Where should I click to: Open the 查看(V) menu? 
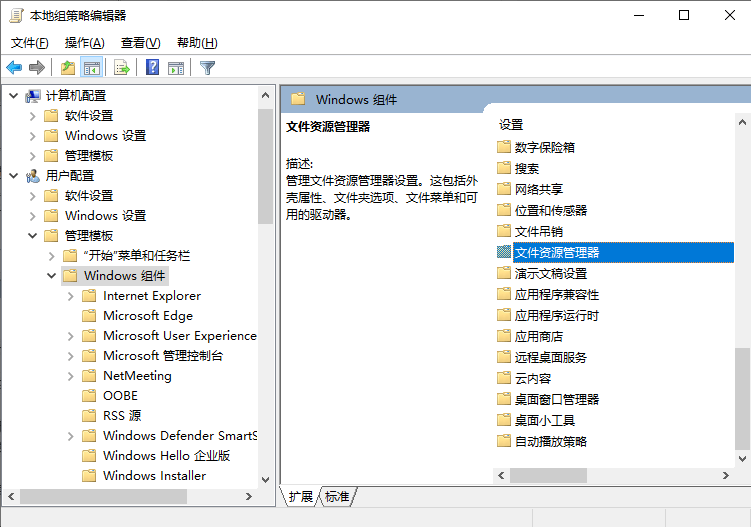click(140, 43)
